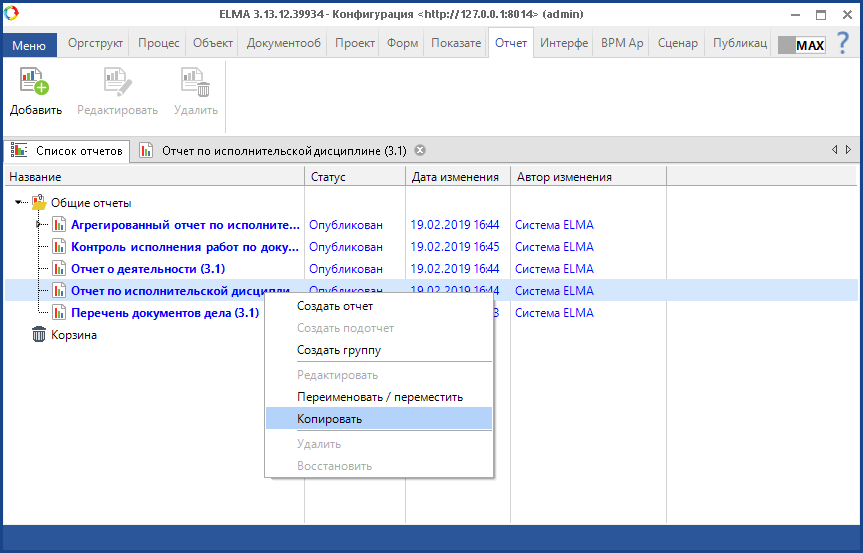Select Создать отчет in the context menu
863x553 pixels.
[334, 306]
